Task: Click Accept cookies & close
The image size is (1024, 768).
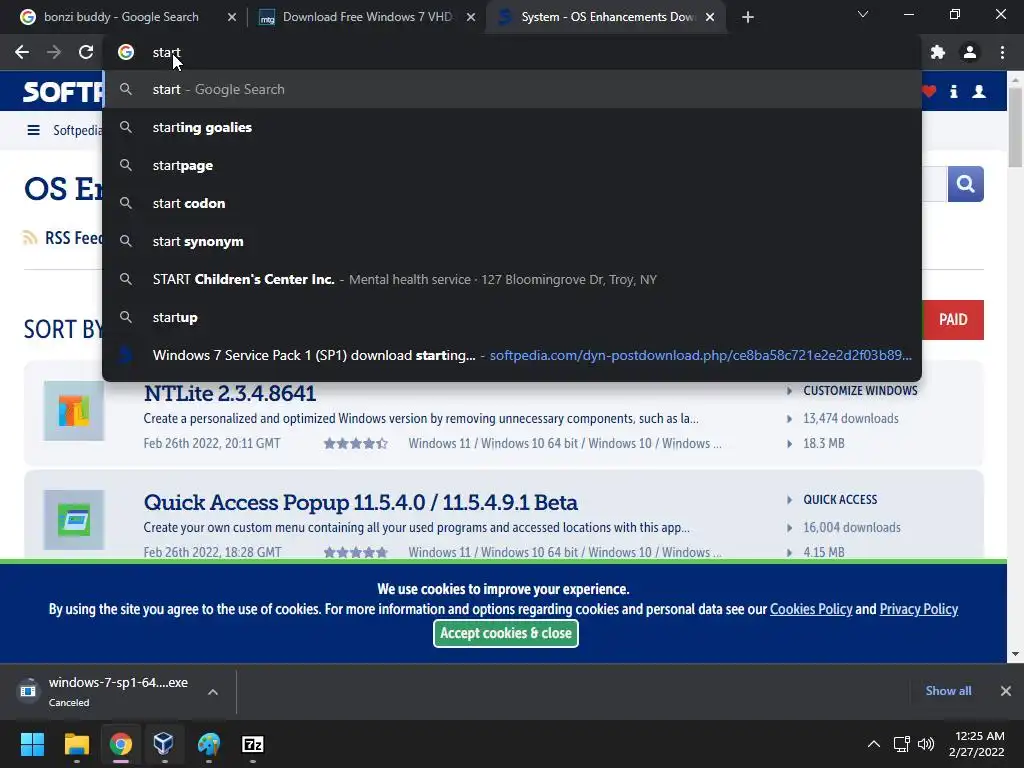Action: click(x=506, y=633)
